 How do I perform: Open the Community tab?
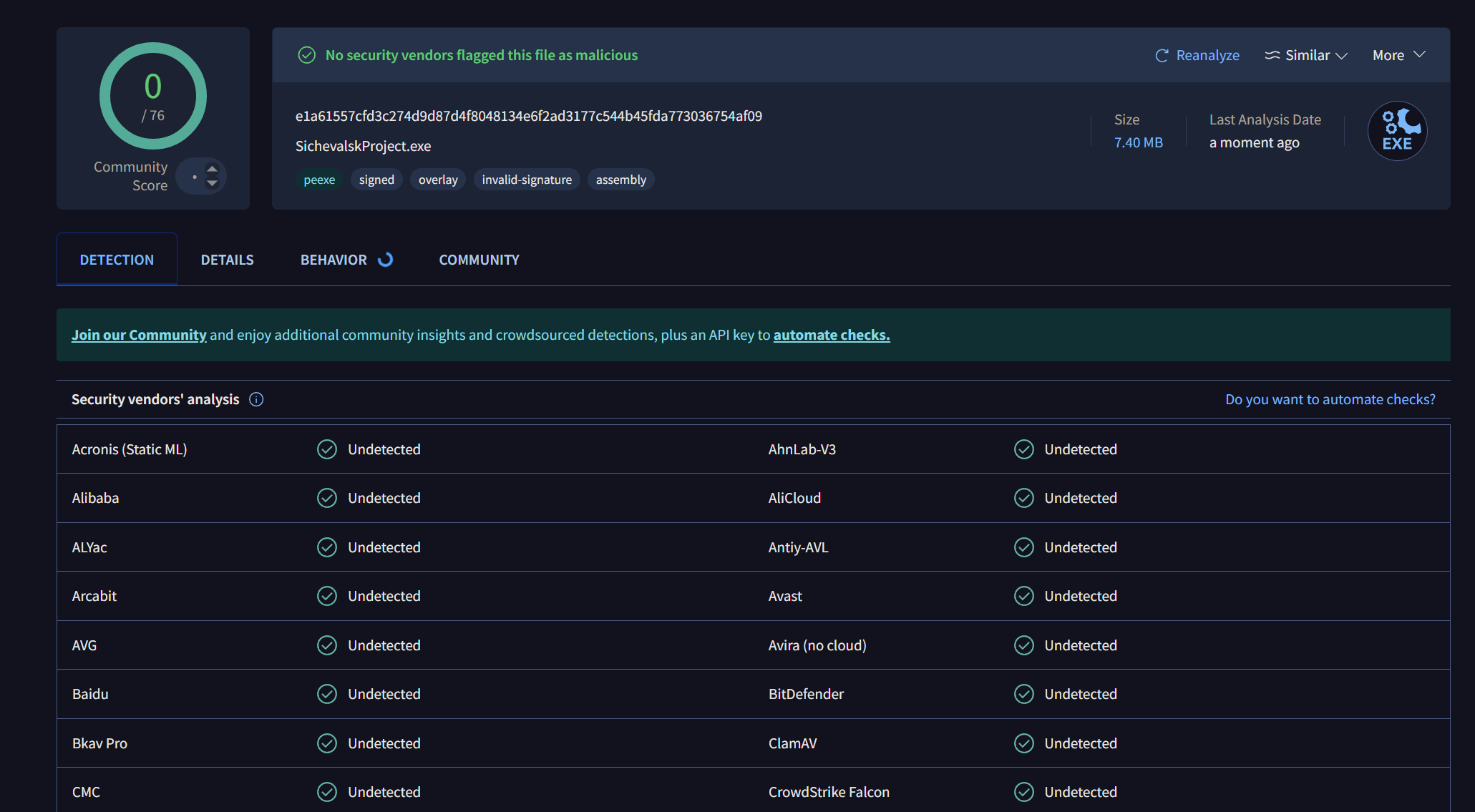point(479,260)
